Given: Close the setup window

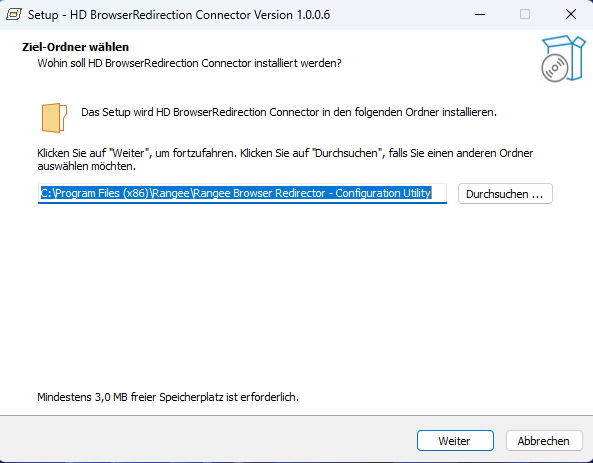Looking at the screenshot, I should click(x=571, y=15).
